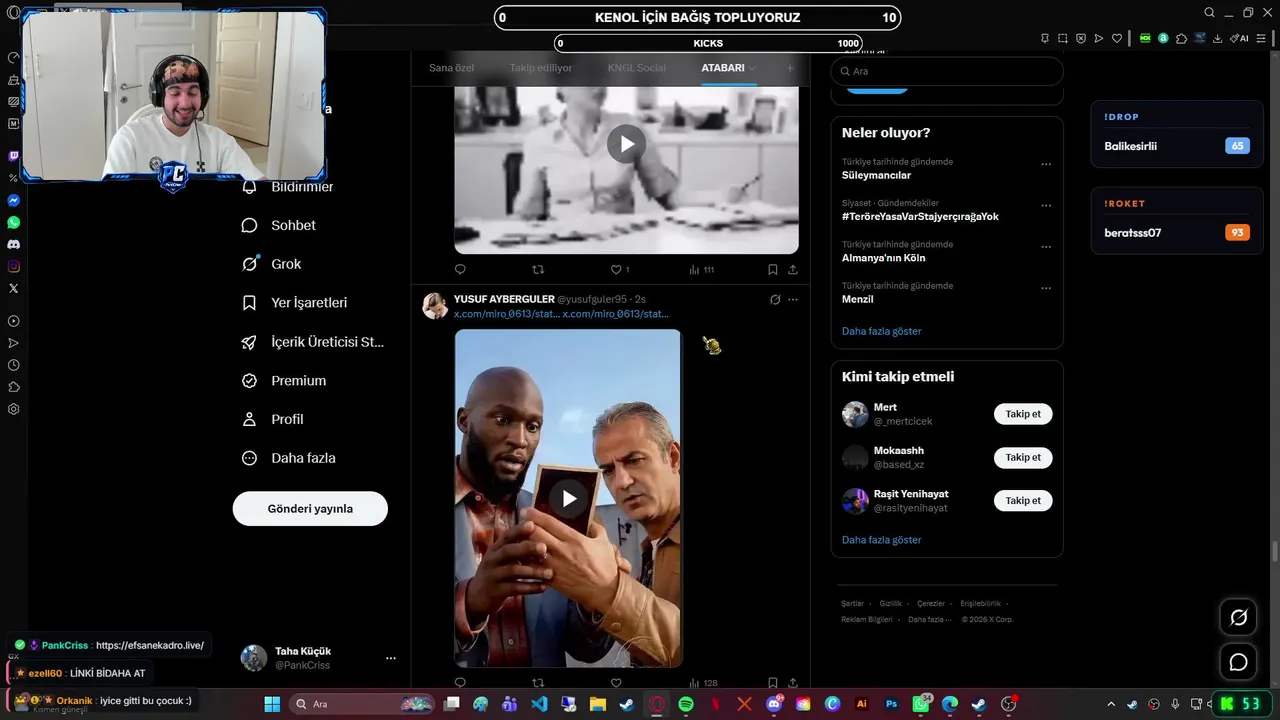Image resolution: width=1280 pixels, height=720 pixels.
Task: Open the floating Grok button
Action: coord(1238,617)
